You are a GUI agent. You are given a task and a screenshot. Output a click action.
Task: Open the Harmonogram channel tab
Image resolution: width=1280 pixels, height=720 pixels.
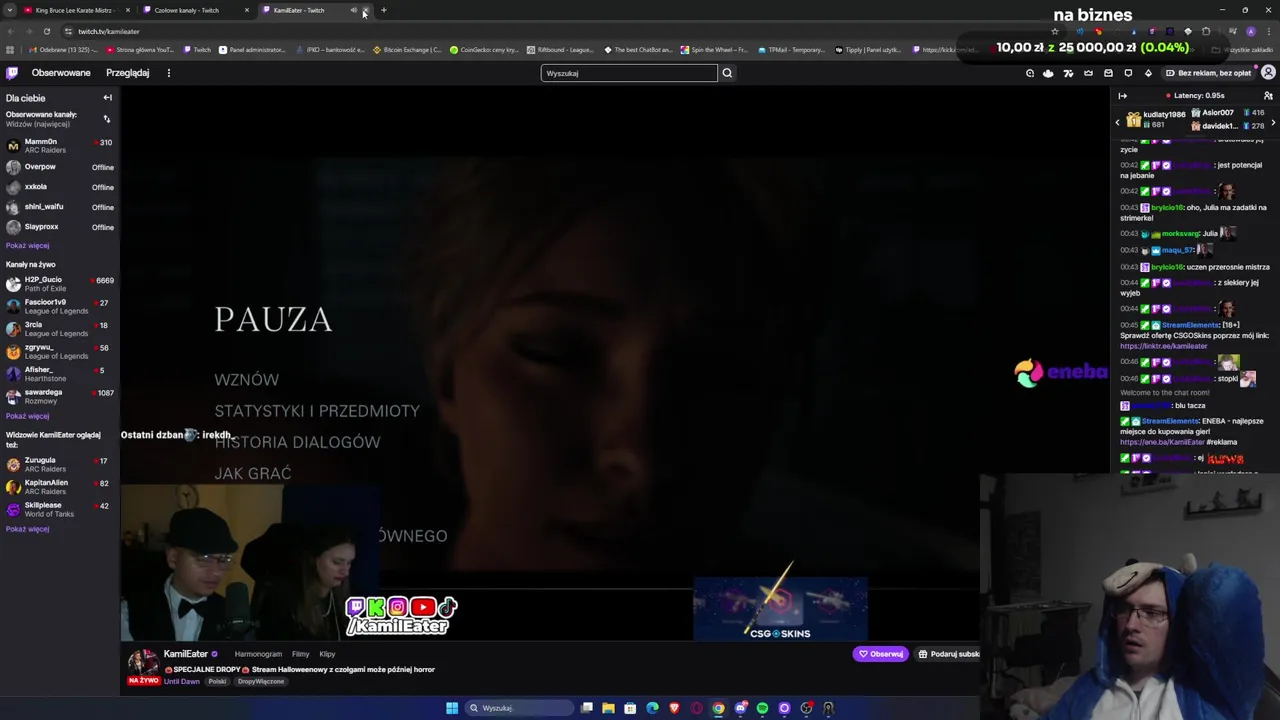coord(258,654)
